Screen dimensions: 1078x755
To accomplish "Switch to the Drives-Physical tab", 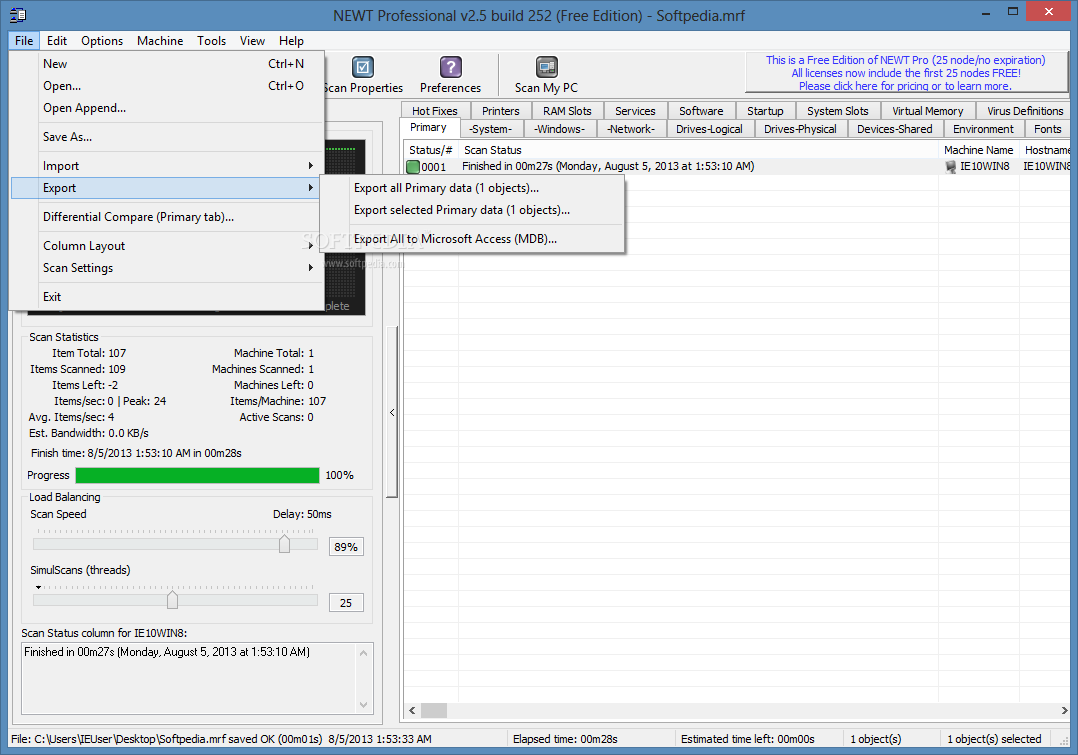I will click(800, 129).
